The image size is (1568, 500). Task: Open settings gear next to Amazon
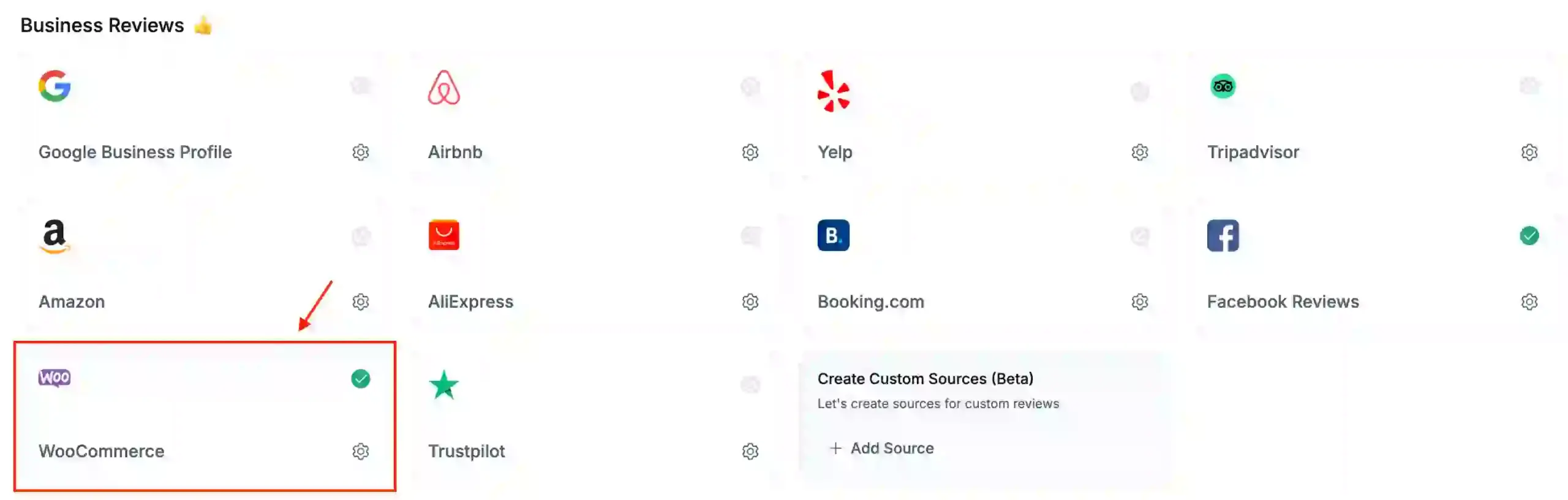(361, 301)
